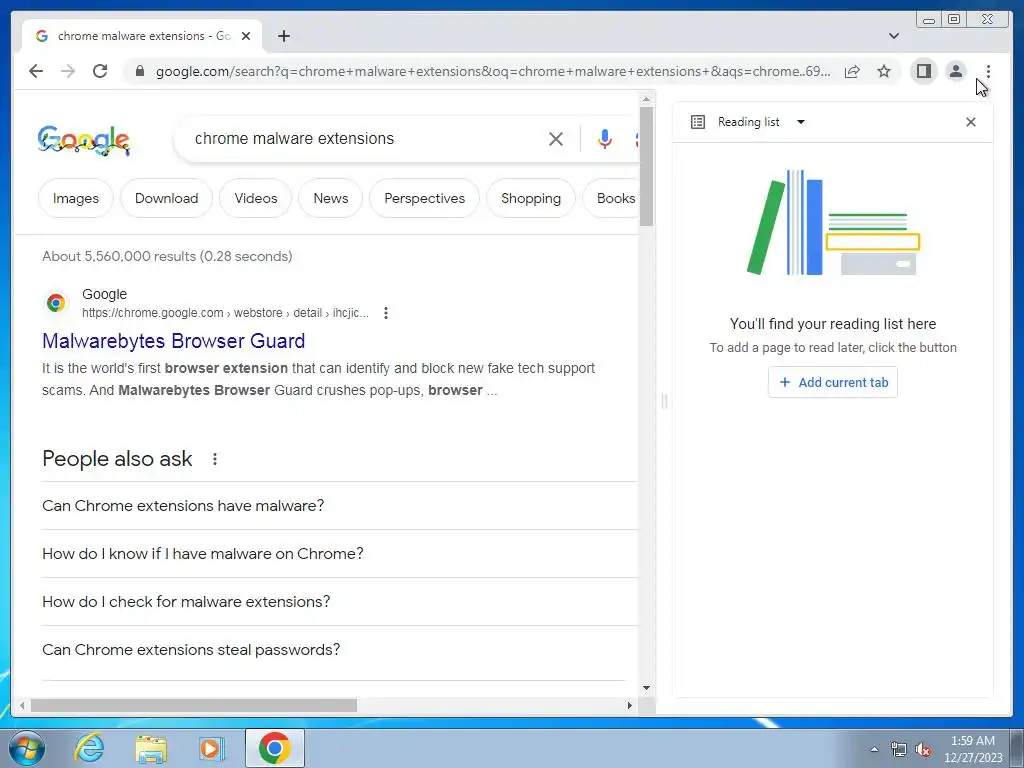1024x768 pixels.
Task: Click the Chrome taskbar button
Action: pyautogui.click(x=275, y=748)
